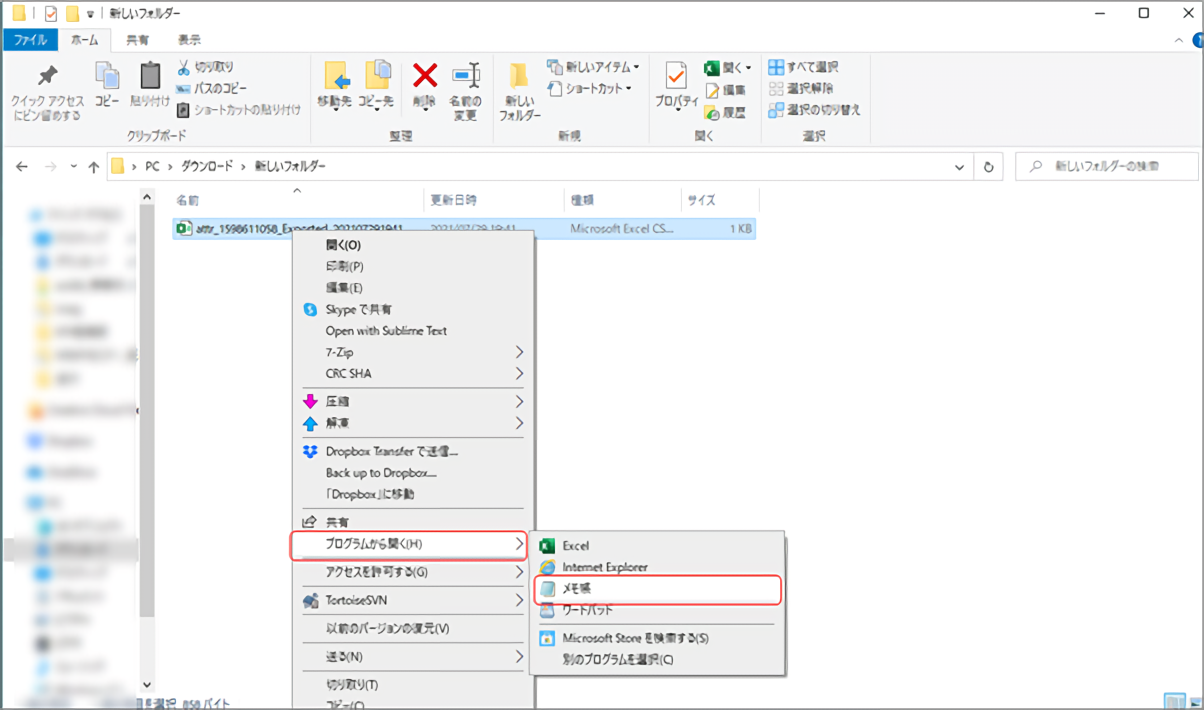Switch to the Share tab
Screen dimensions: 1204x710
pyautogui.click(x=137, y=40)
